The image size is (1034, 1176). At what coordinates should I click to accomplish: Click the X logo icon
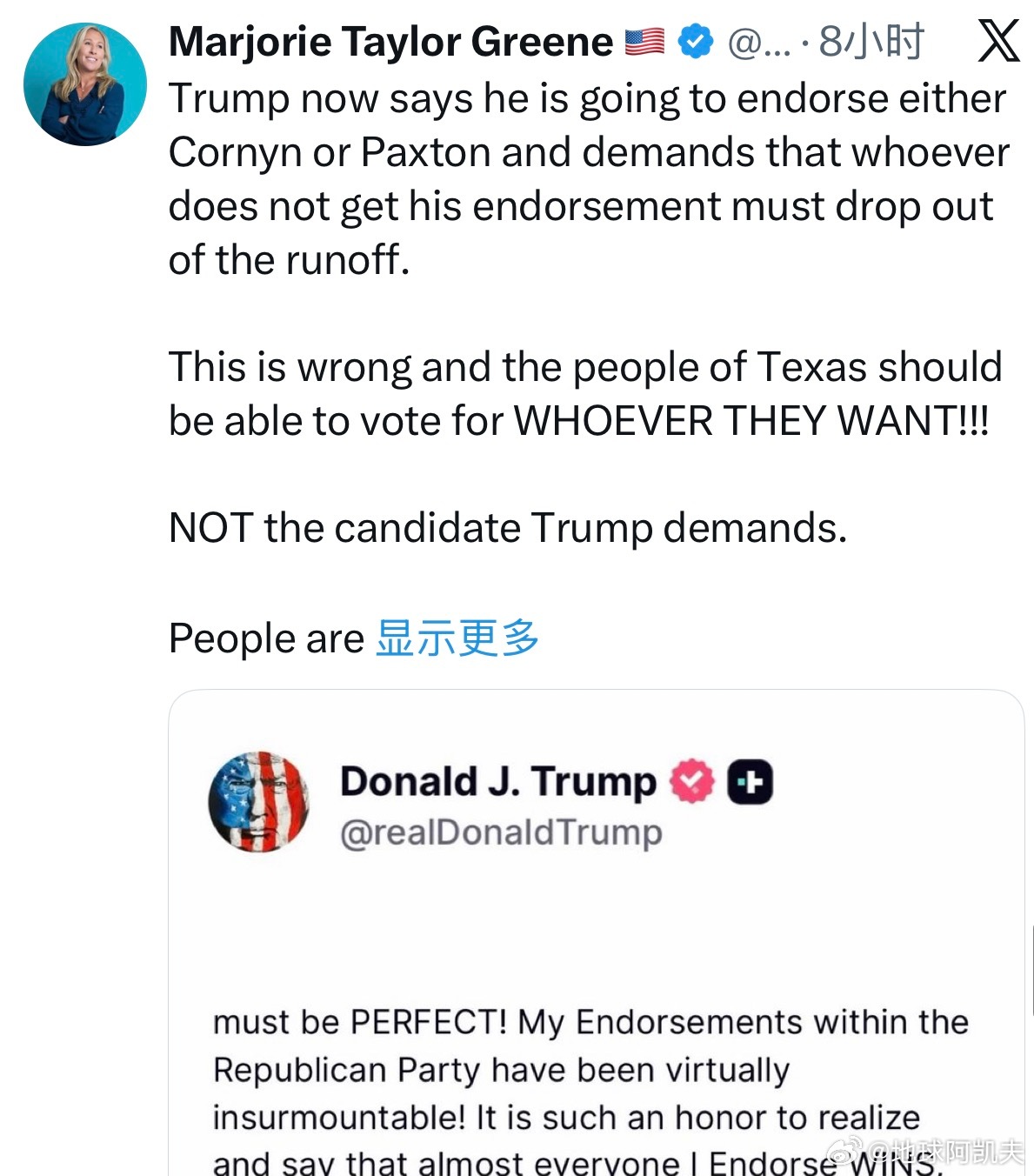click(x=997, y=42)
